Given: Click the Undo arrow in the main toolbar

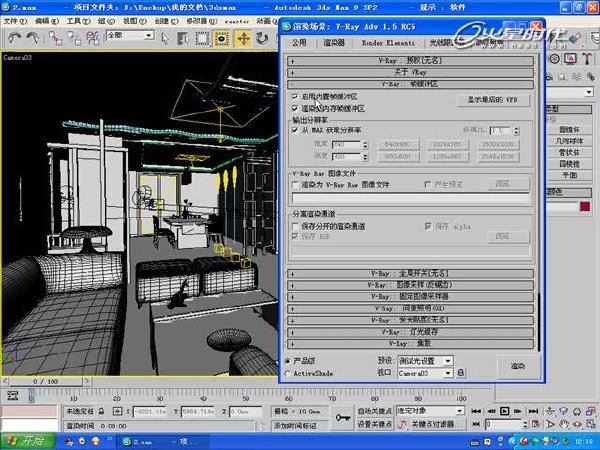Looking at the screenshot, I should click(x=15, y=38).
